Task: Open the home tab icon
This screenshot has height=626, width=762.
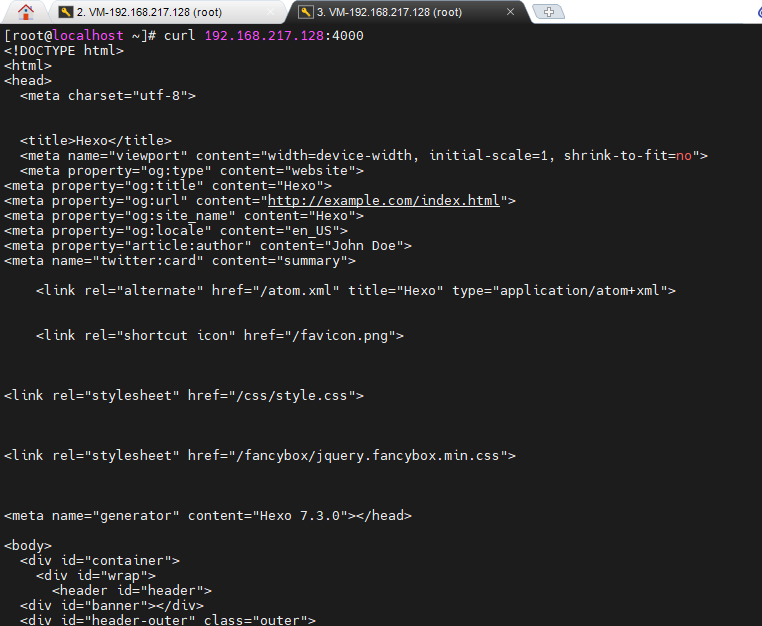Action: (x=25, y=12)
